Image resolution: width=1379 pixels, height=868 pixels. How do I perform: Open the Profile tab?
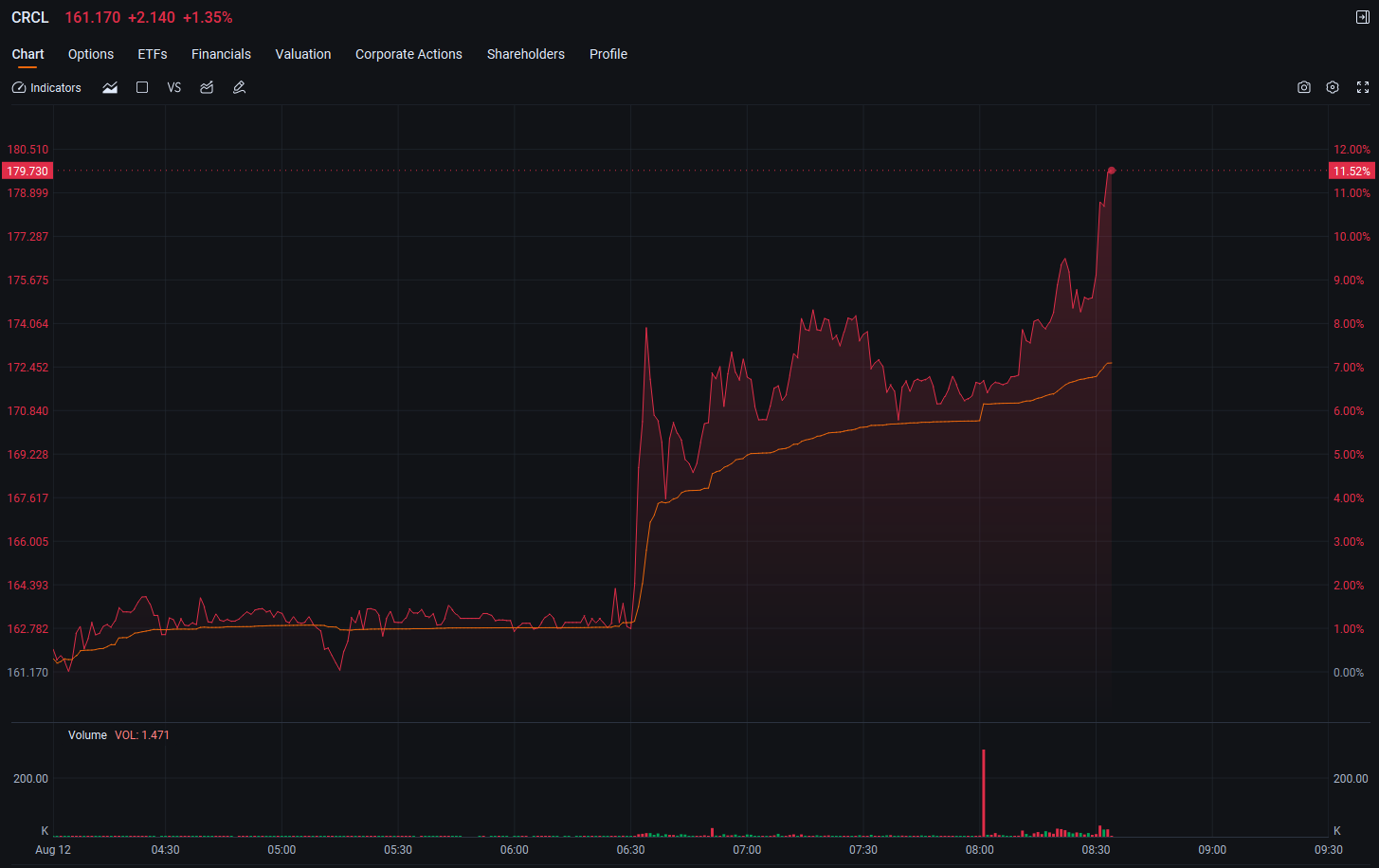[x=608, y=54]
